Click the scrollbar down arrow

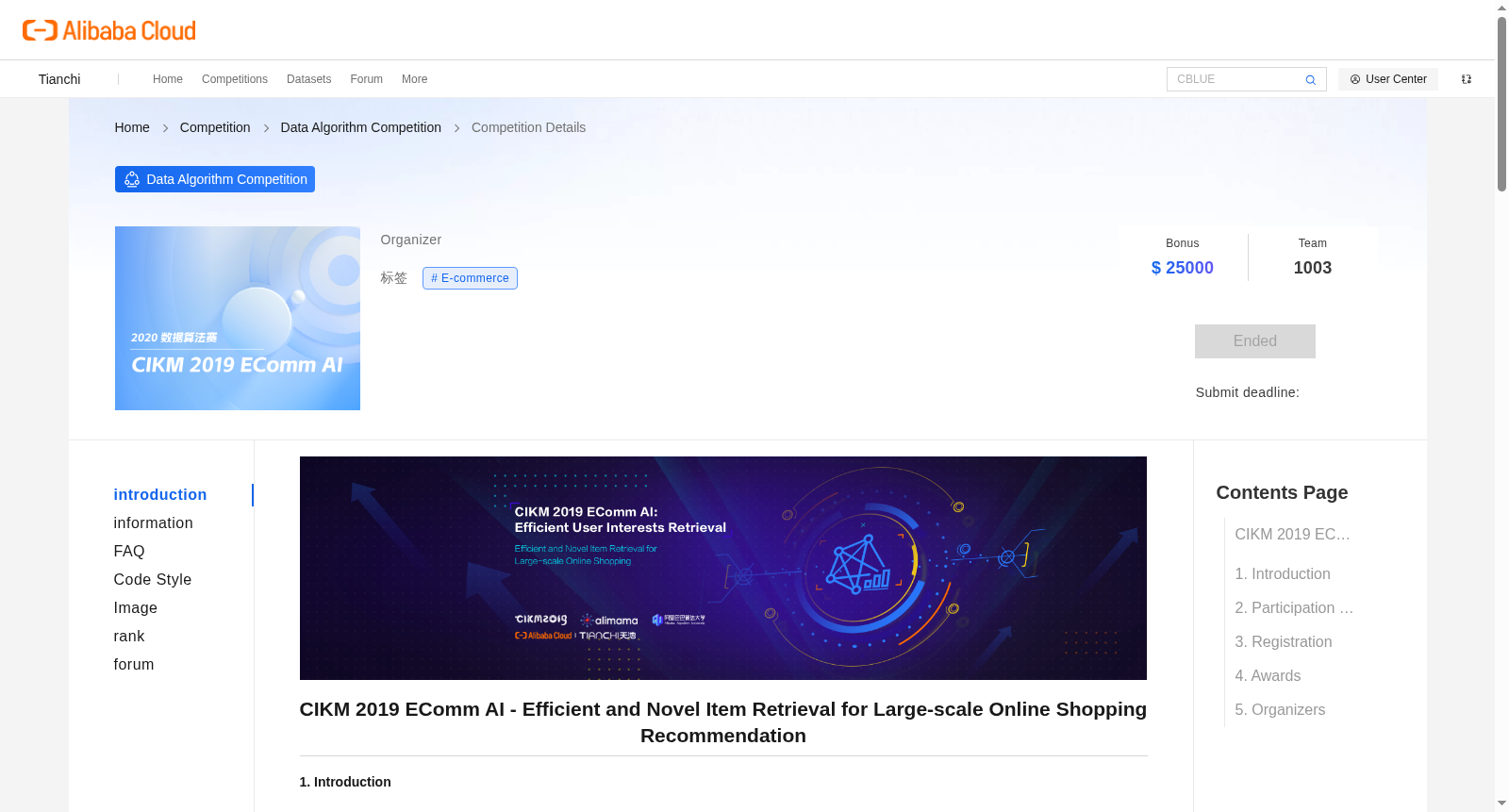[x=1501, y=804]
